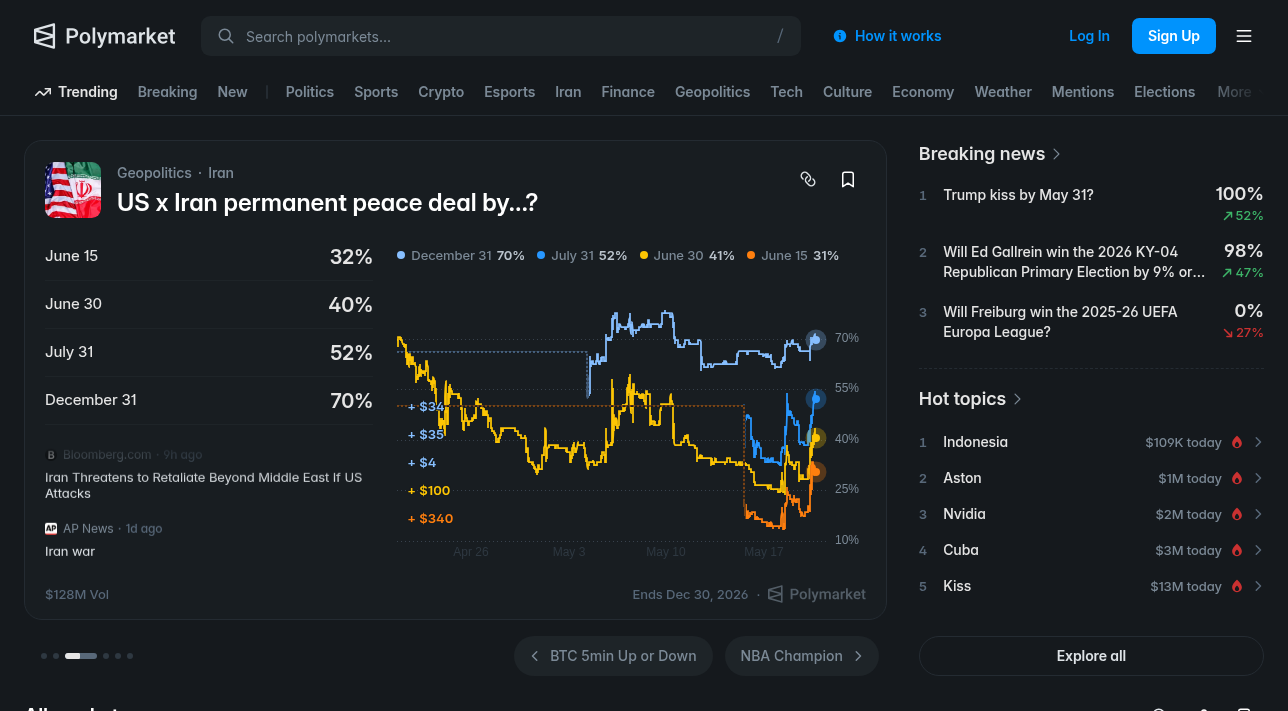Click the Bloomberg.com source icon
Viewport: 1288px width, 711px height.
tap(51, 454)
